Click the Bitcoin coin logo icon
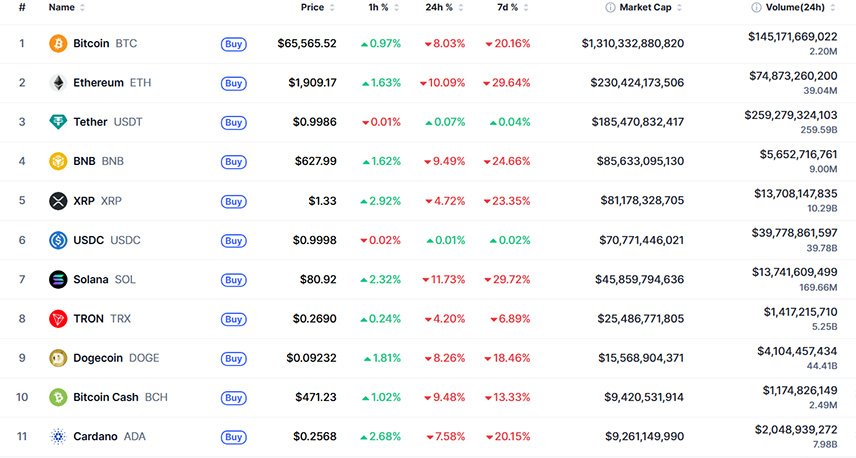This screenshot has height=458, width=856. coord(58,44)
